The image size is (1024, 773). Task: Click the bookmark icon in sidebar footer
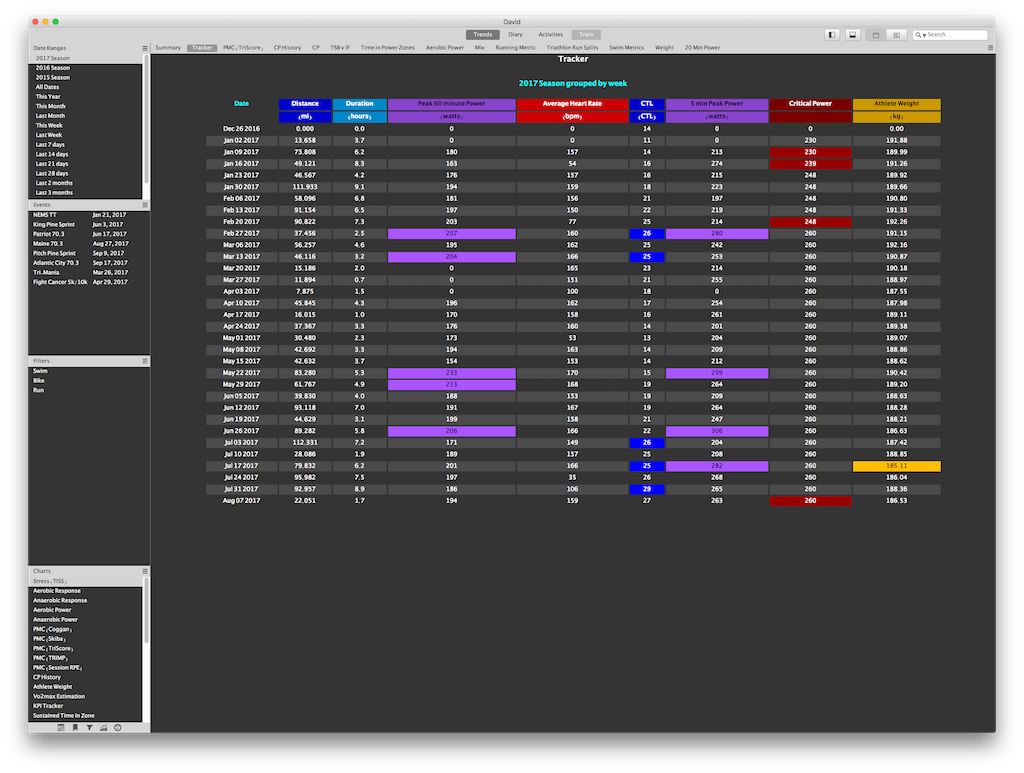(x=75, y=727)
